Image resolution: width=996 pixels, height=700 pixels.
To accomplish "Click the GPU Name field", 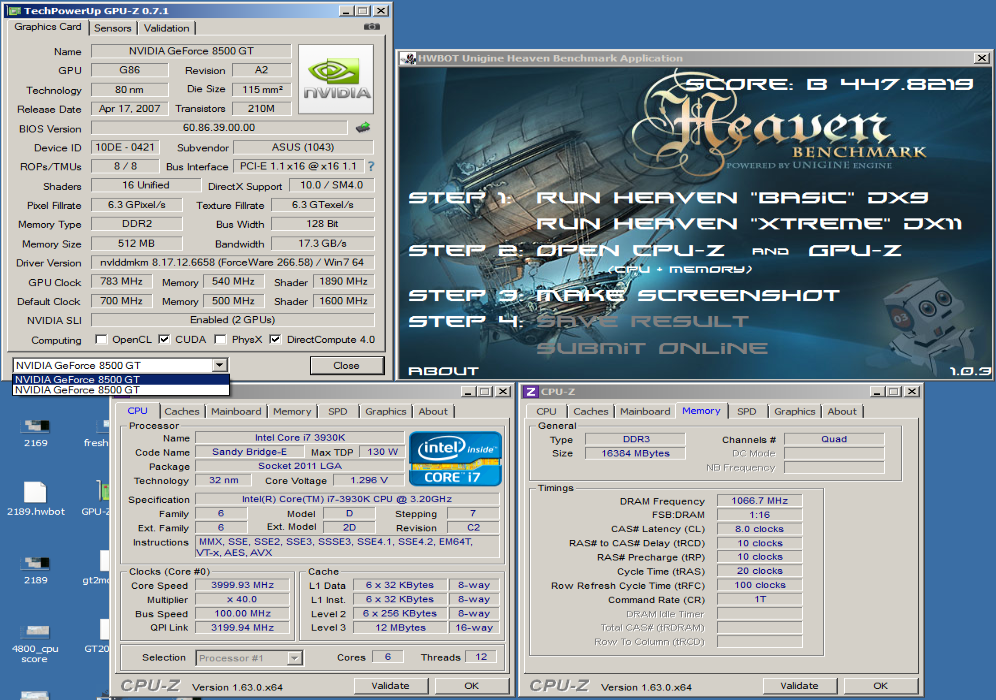I will pos(191,51).
